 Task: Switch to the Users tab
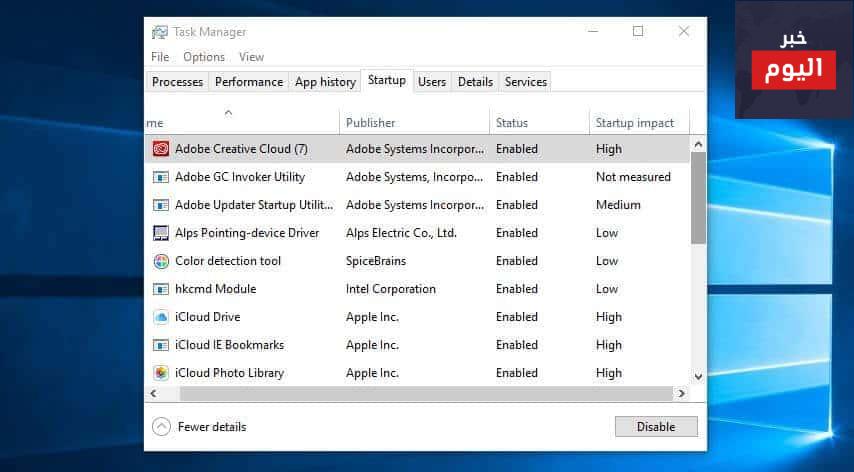(x=432, y=82)
